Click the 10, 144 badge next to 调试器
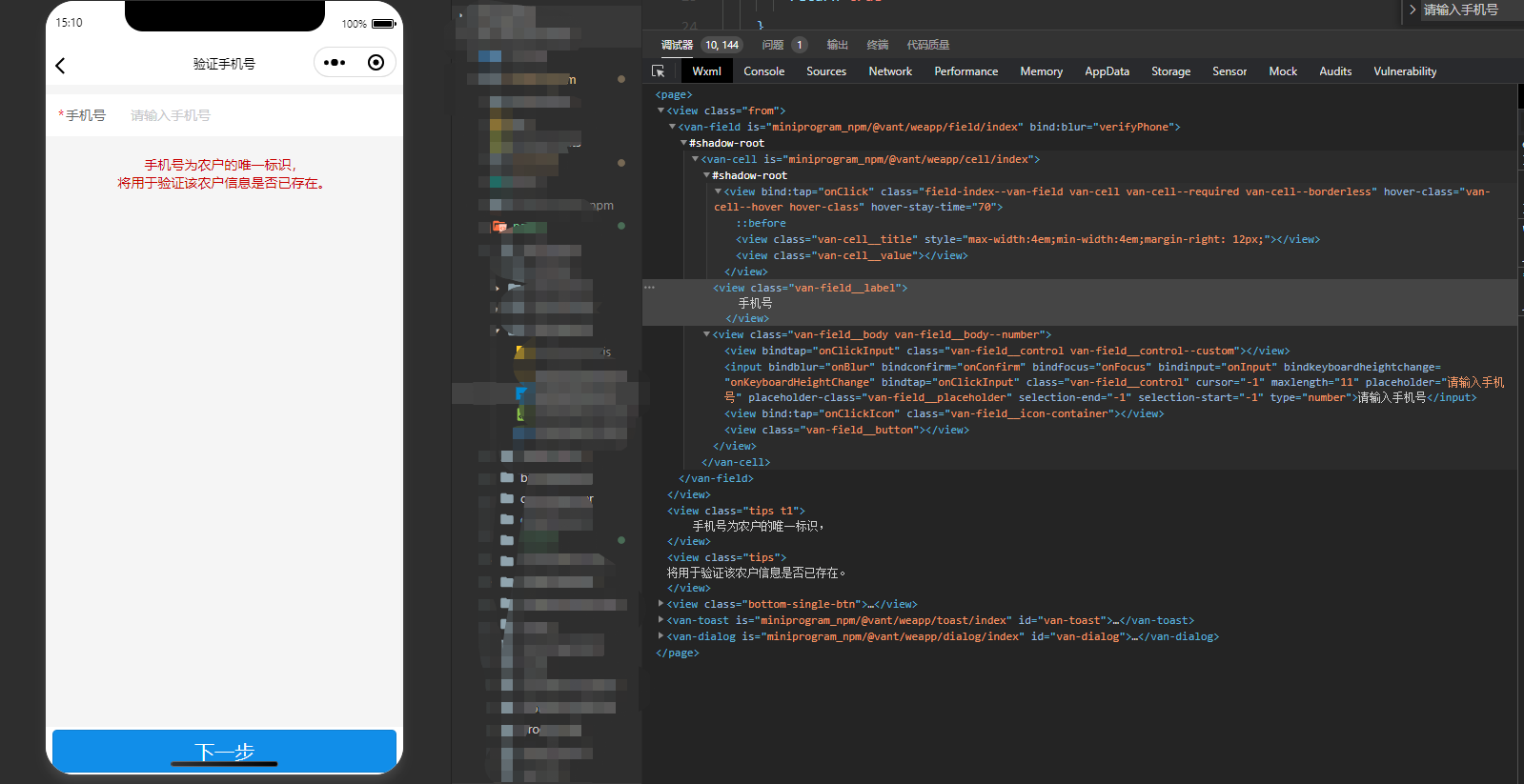 point(721,45)
